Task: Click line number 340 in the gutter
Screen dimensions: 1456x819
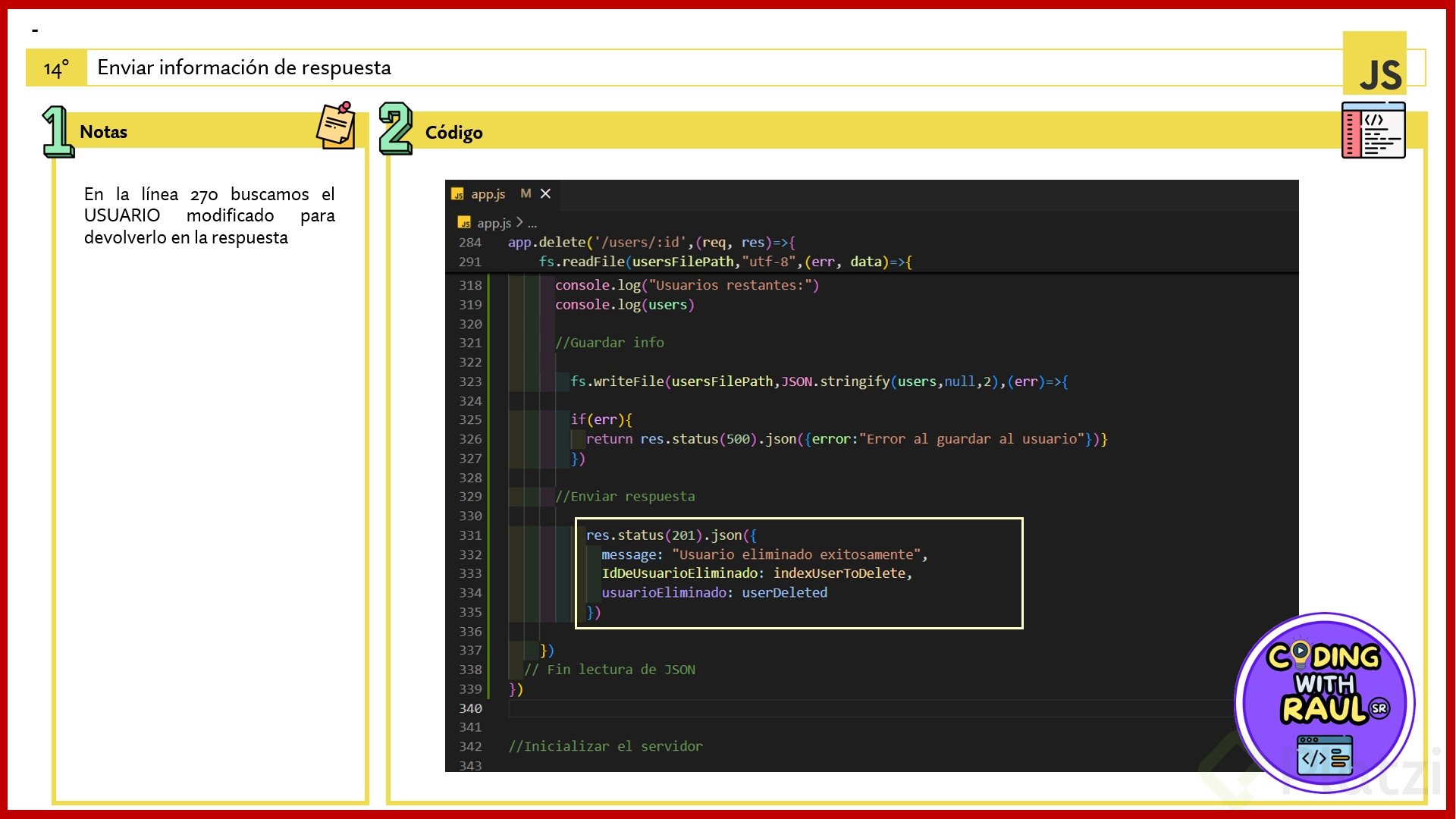Action: point(470,708)
